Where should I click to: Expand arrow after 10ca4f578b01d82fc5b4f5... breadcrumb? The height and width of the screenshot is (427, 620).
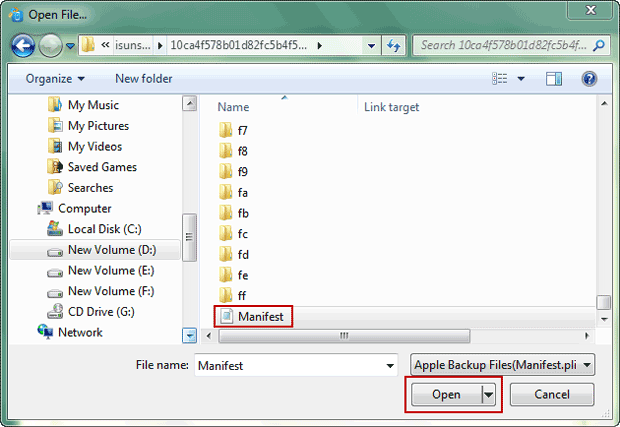(319, 45)
